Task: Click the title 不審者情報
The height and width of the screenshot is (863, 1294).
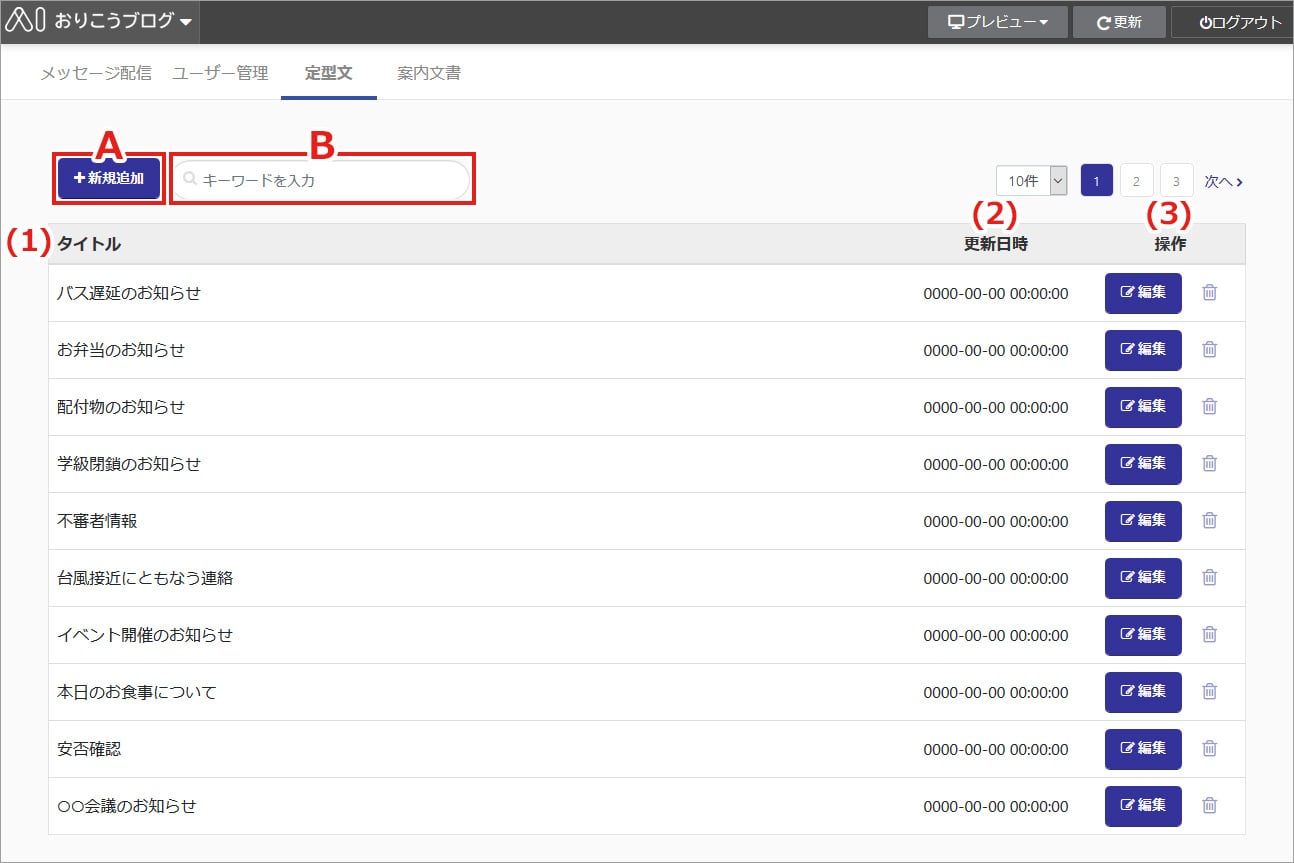Action: [x=97, y=521]
